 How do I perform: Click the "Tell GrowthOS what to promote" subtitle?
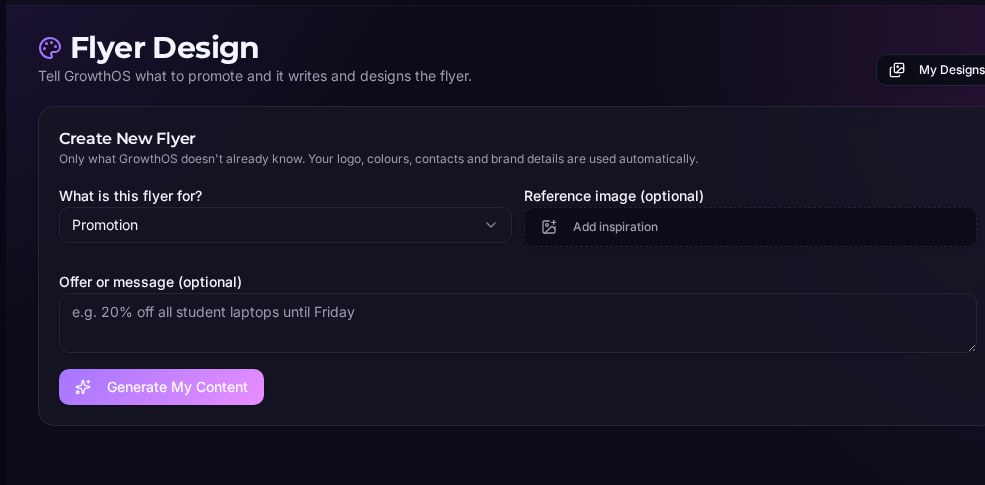255,76
